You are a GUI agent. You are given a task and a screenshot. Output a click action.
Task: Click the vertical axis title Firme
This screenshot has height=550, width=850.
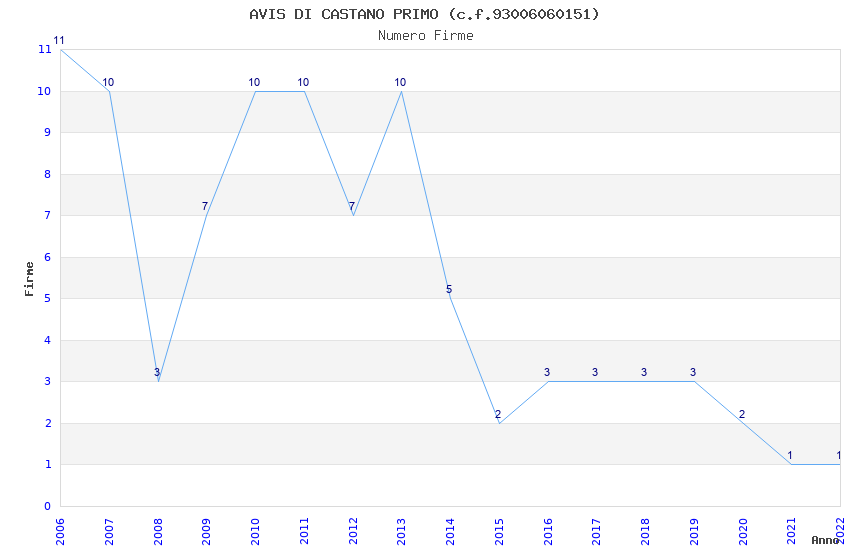(x=29, y=279)
